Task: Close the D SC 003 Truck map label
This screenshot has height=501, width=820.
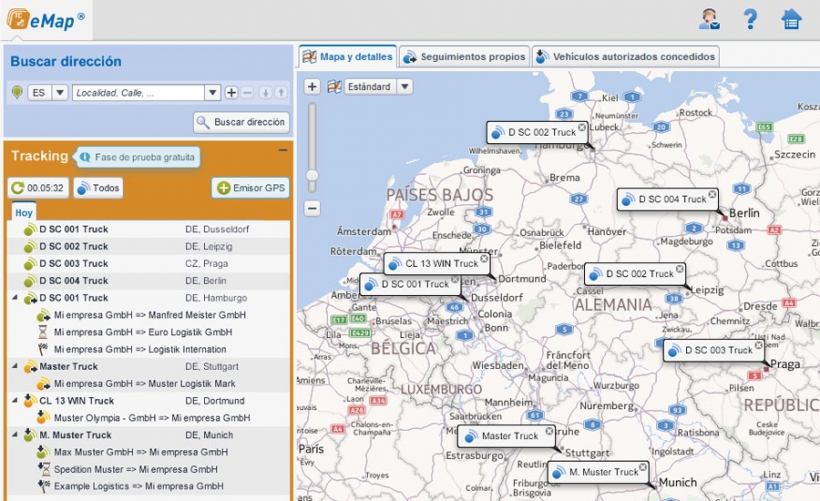Action: [758, 345]
